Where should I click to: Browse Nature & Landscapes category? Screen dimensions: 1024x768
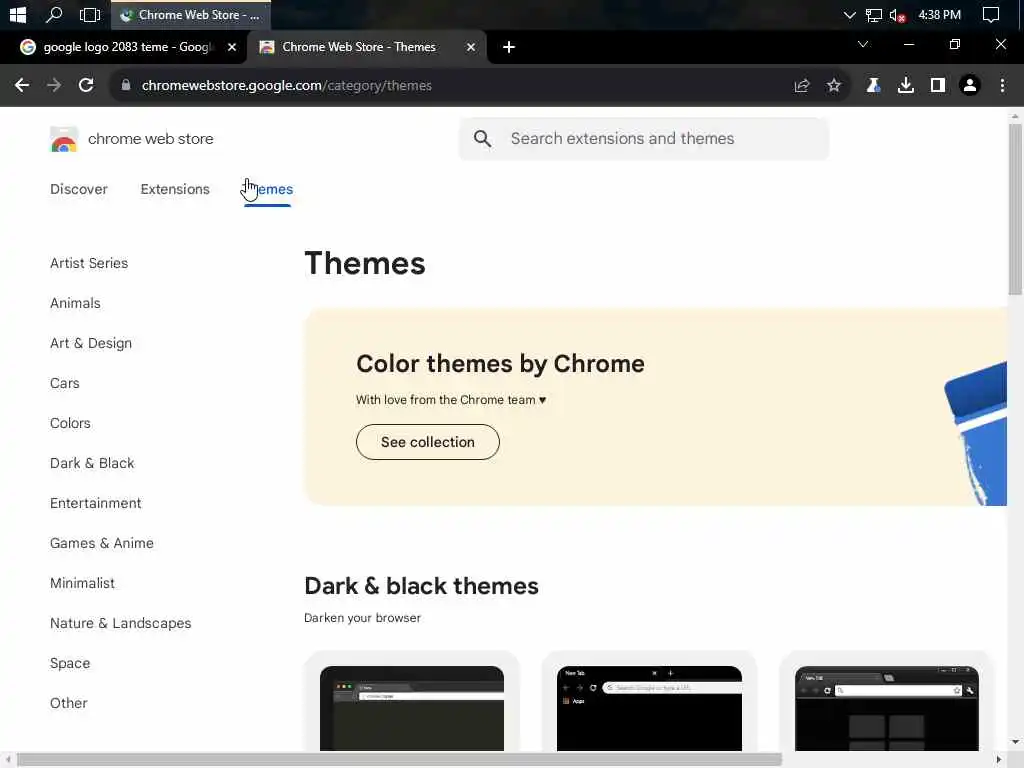121,623
